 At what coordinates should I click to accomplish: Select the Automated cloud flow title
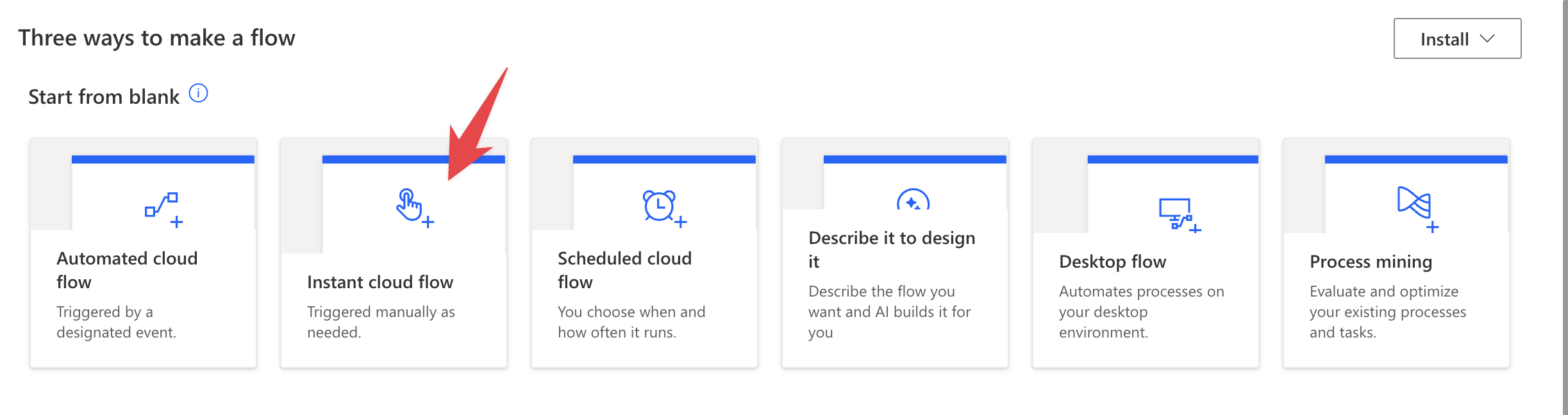(x=127, y=270)
